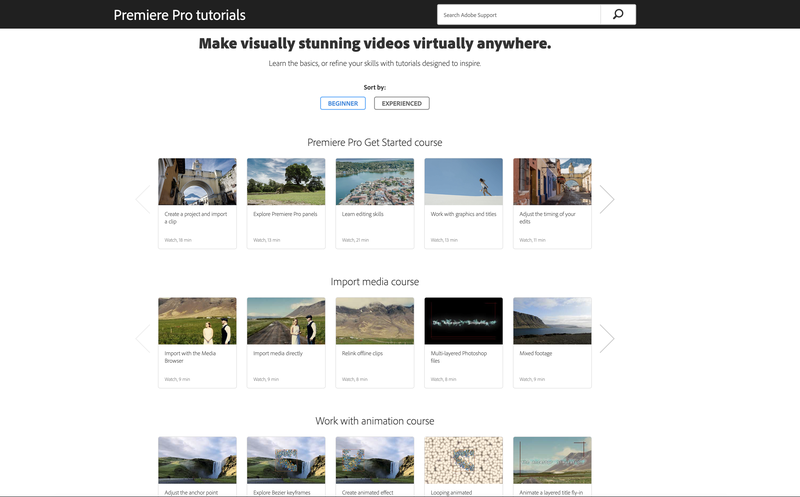
Task: Move the Import media course carousel left
Action: click(143, 338)
